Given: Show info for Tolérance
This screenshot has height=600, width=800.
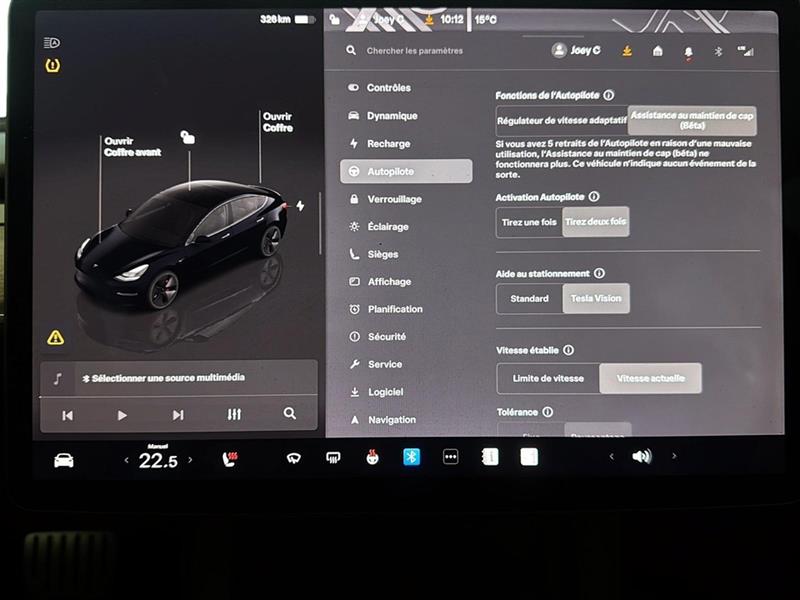Looking at the screenshot, I should click(x=547, y=412).
